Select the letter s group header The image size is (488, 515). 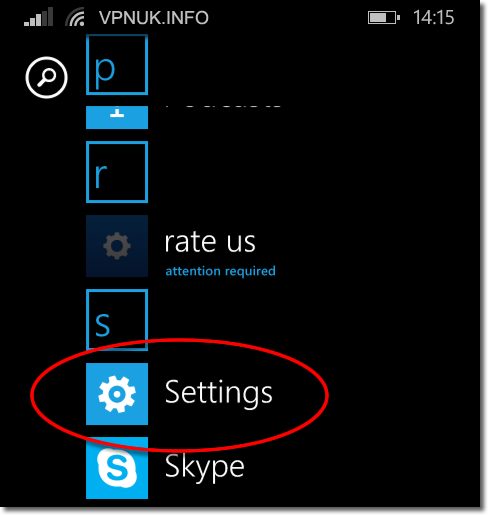117,320
